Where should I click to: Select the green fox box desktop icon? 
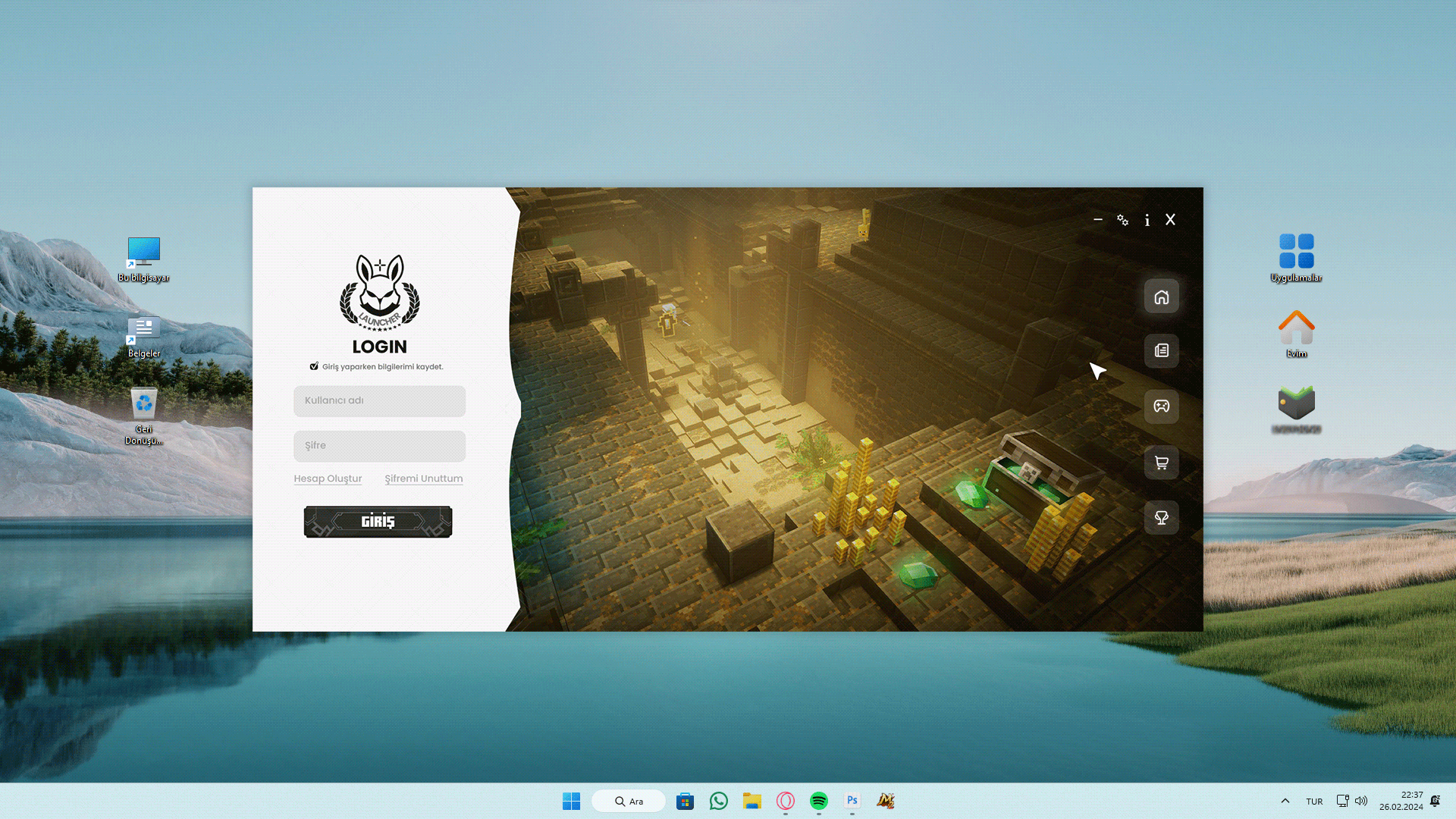(x=1296, y=409)
